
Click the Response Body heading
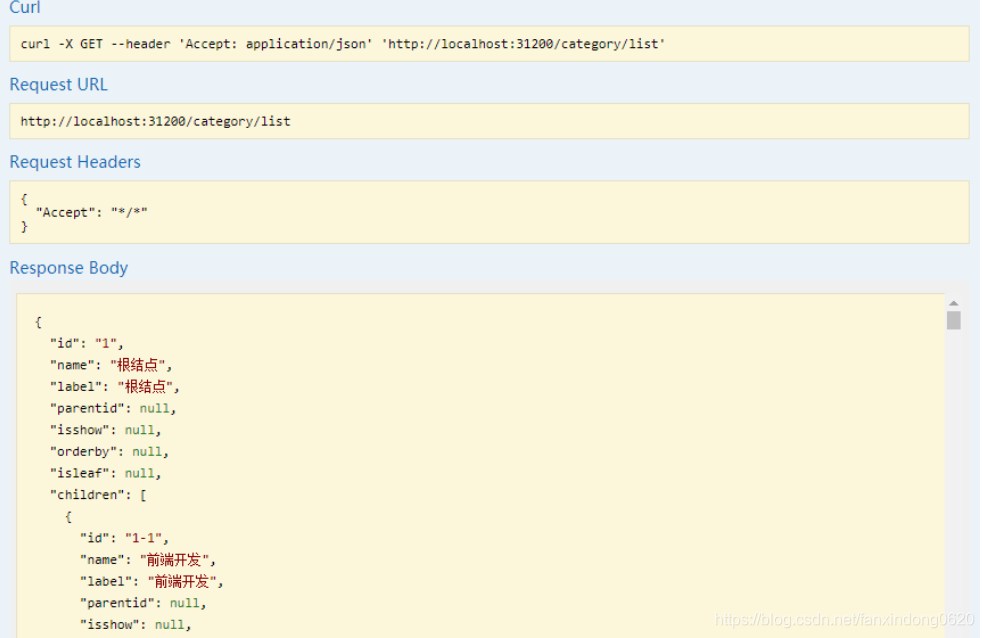point(68,268)
